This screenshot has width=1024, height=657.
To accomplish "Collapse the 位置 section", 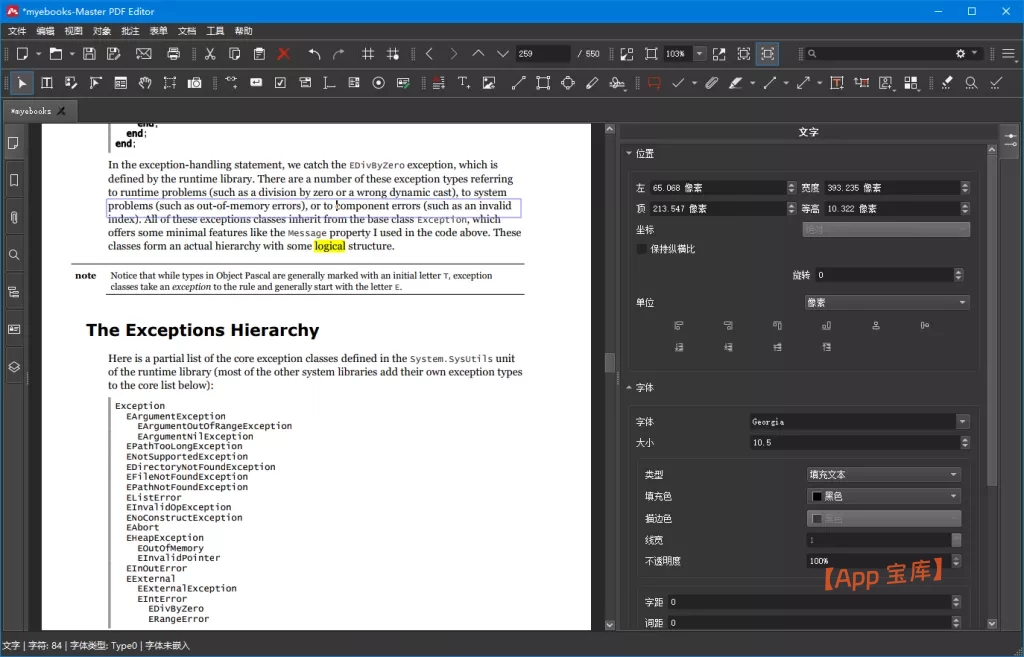I will point(629,154).
